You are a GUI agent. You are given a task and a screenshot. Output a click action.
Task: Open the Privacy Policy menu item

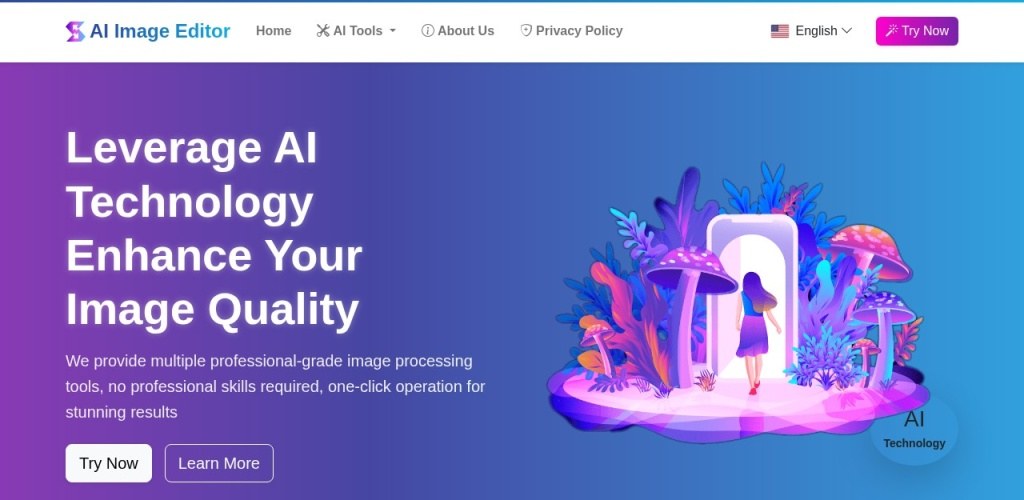(571, 31)
